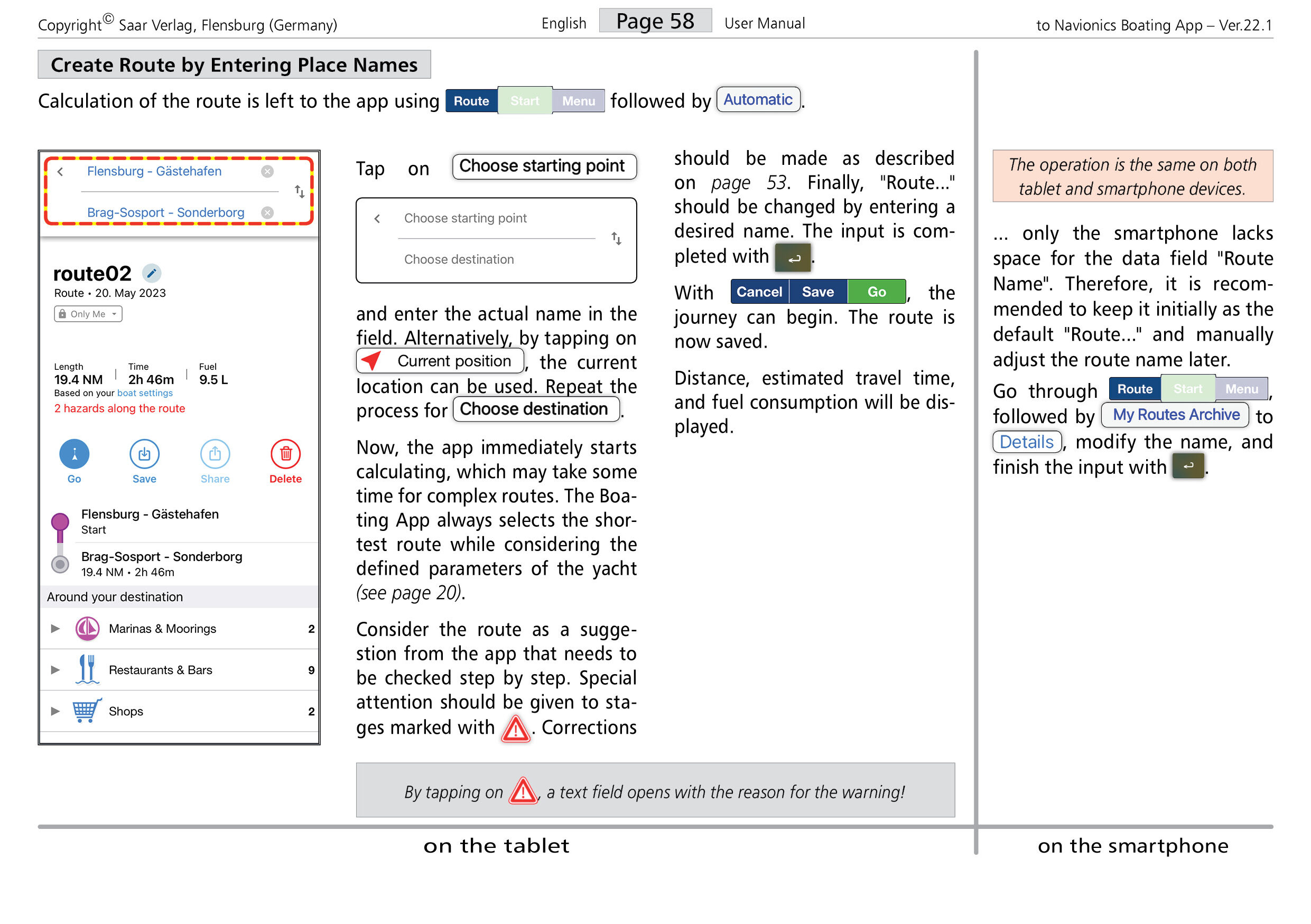Viewport: 1311px width, 924px height.
Task: Click the Time value '2h 46m'
Action: [151, 379]
